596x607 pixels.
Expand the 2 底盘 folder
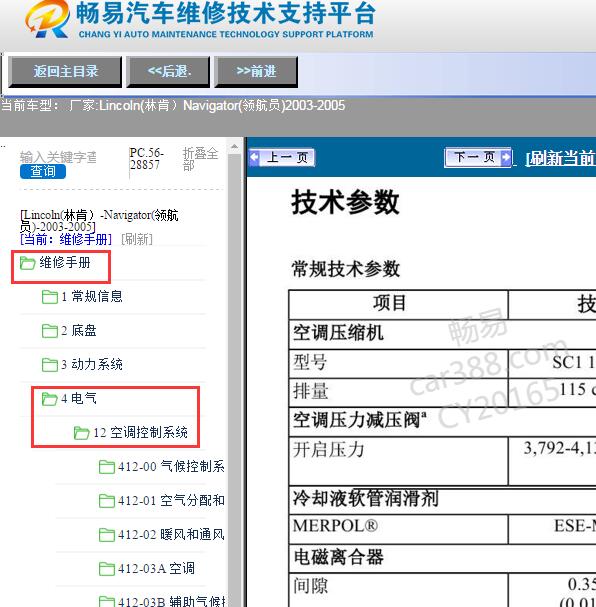point(79,331)
